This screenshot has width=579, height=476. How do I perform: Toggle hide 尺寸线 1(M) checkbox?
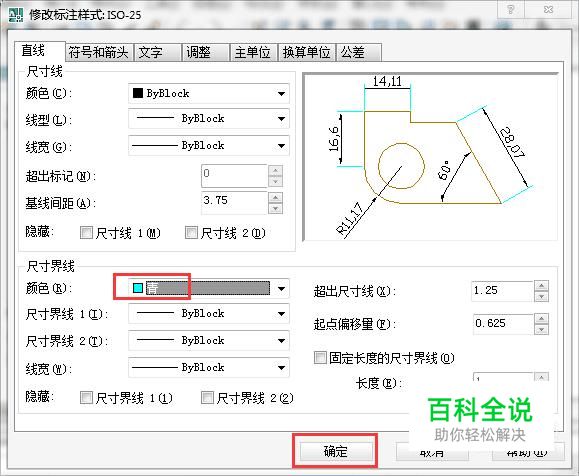click(x=86, y=233)
